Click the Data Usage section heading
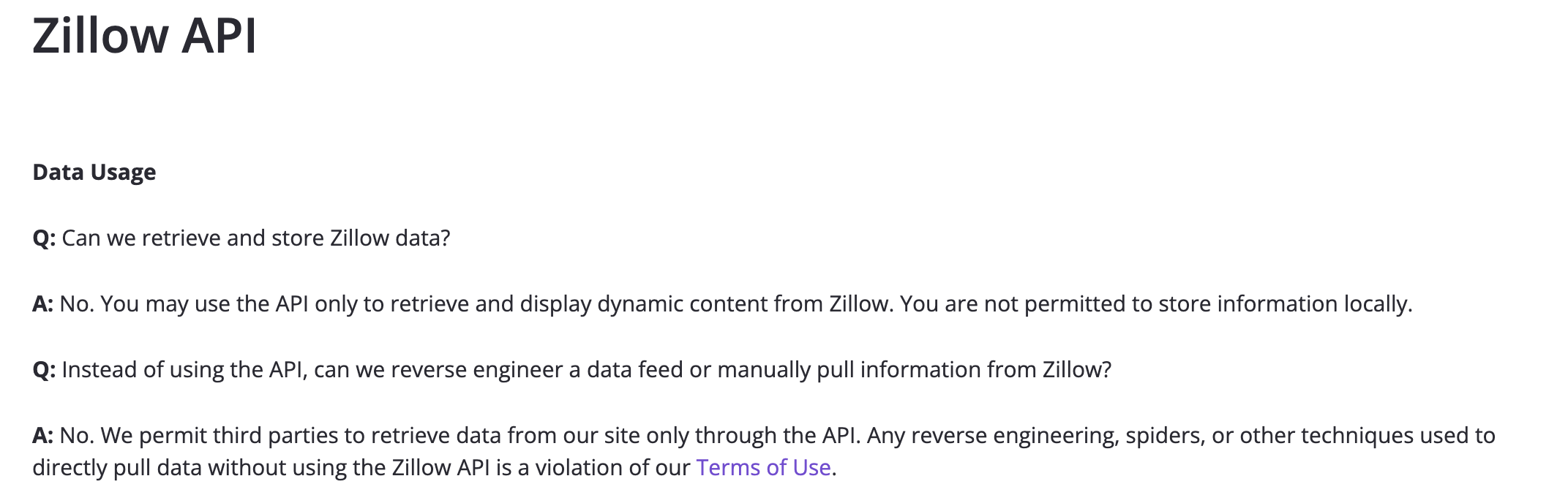Viewport: 1568px width, 495px height. pyautogui.click(x=94, y=173)
